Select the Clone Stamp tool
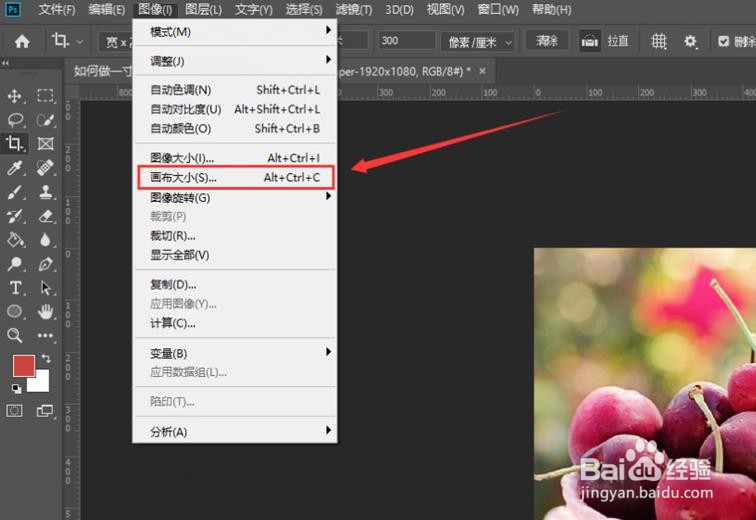 45,192
